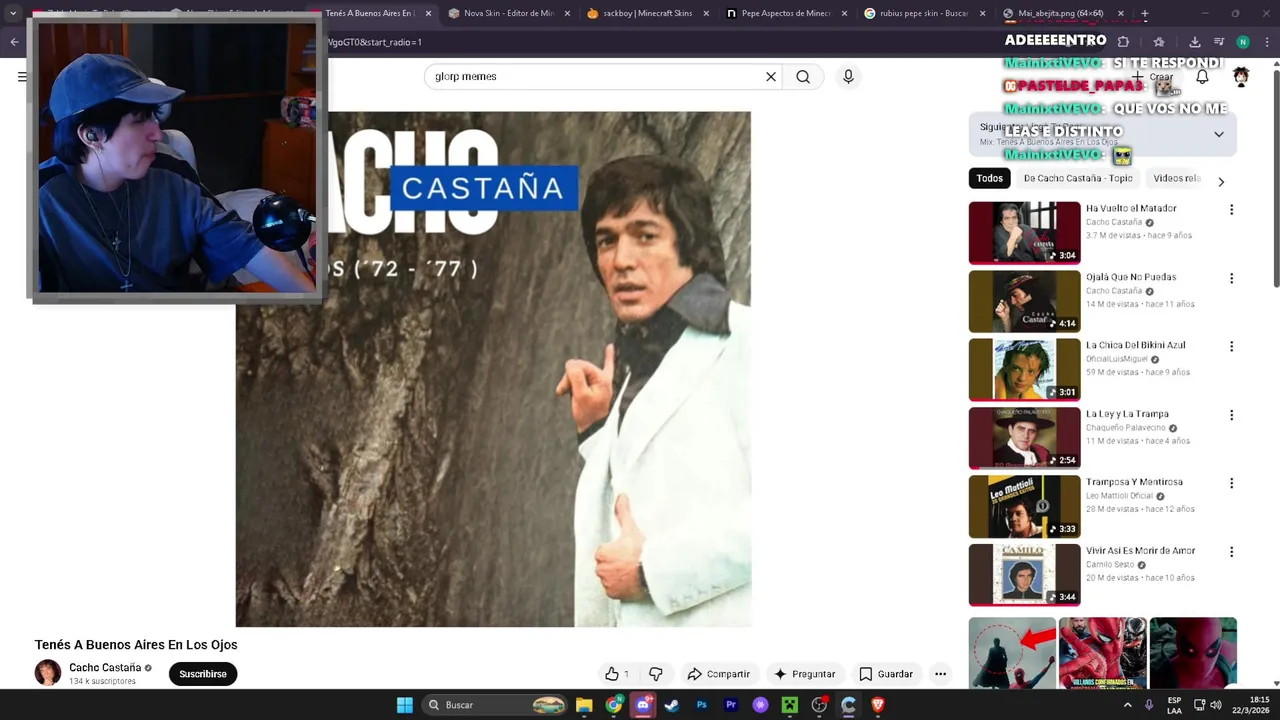Open options for 'La Ley y La Trampa'

(1231, 415)
